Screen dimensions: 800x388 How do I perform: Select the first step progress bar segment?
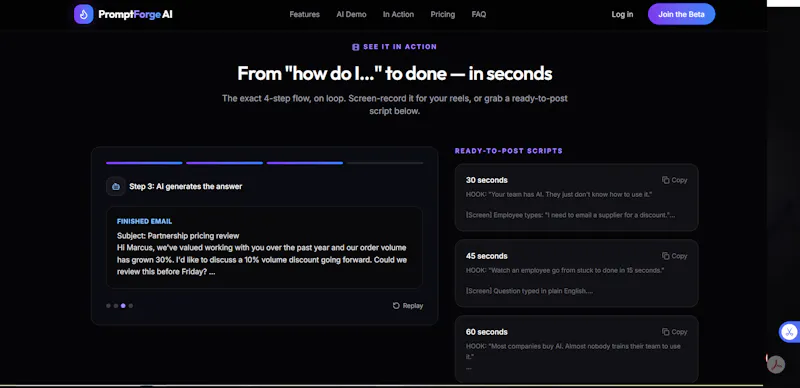click(144, 163)
